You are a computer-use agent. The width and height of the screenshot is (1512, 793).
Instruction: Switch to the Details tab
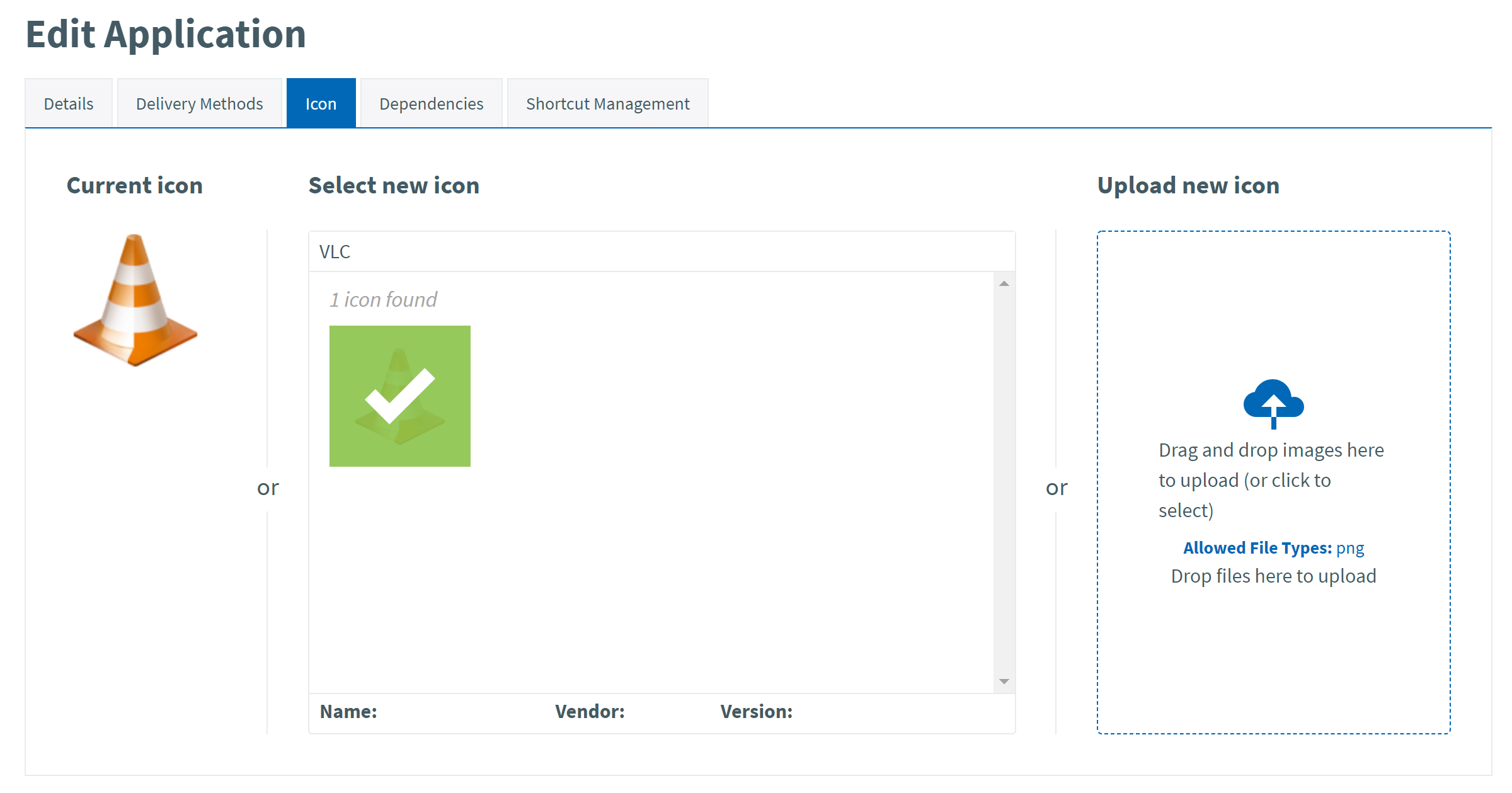pyautogui.click(x=68, y=103)
